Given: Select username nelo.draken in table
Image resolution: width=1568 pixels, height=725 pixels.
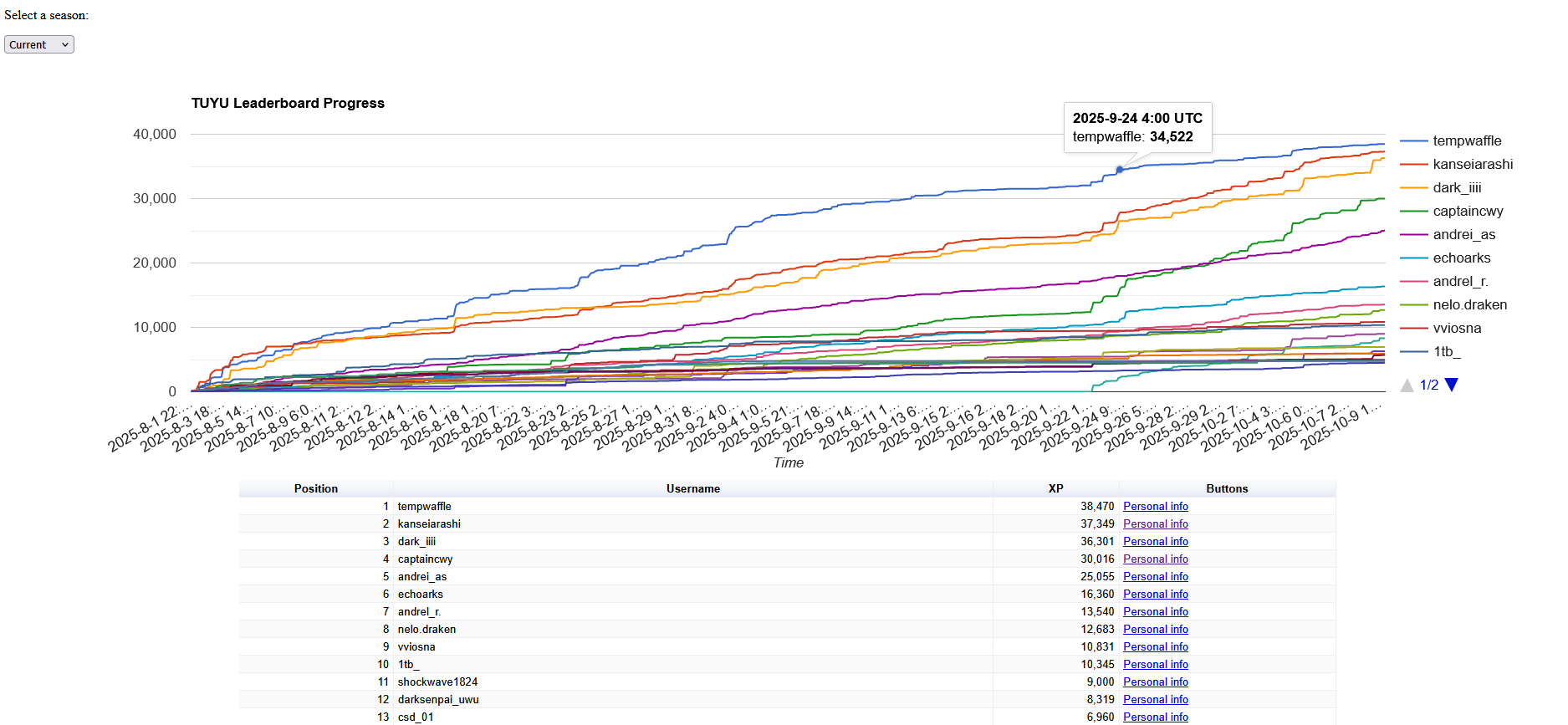Looking at the screenshot, I should (426, 629).
